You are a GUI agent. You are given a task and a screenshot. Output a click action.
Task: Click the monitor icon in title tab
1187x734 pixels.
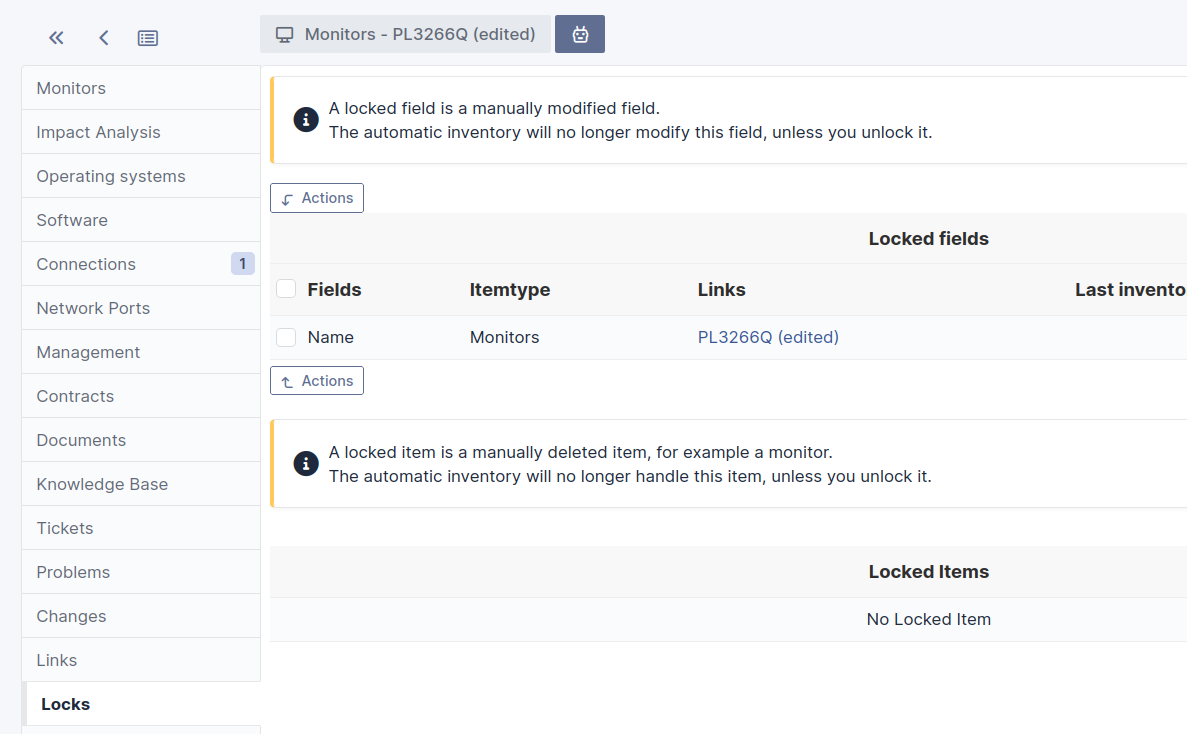285,35
